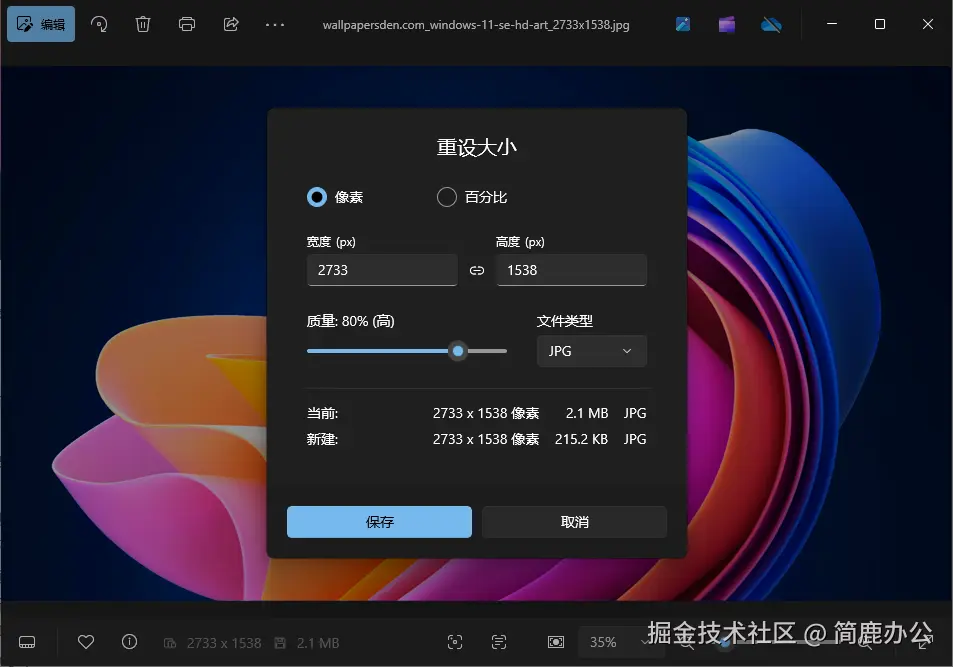
Task: Open the OneDrive icon in the title bar
Action: [x=771, y=24]
